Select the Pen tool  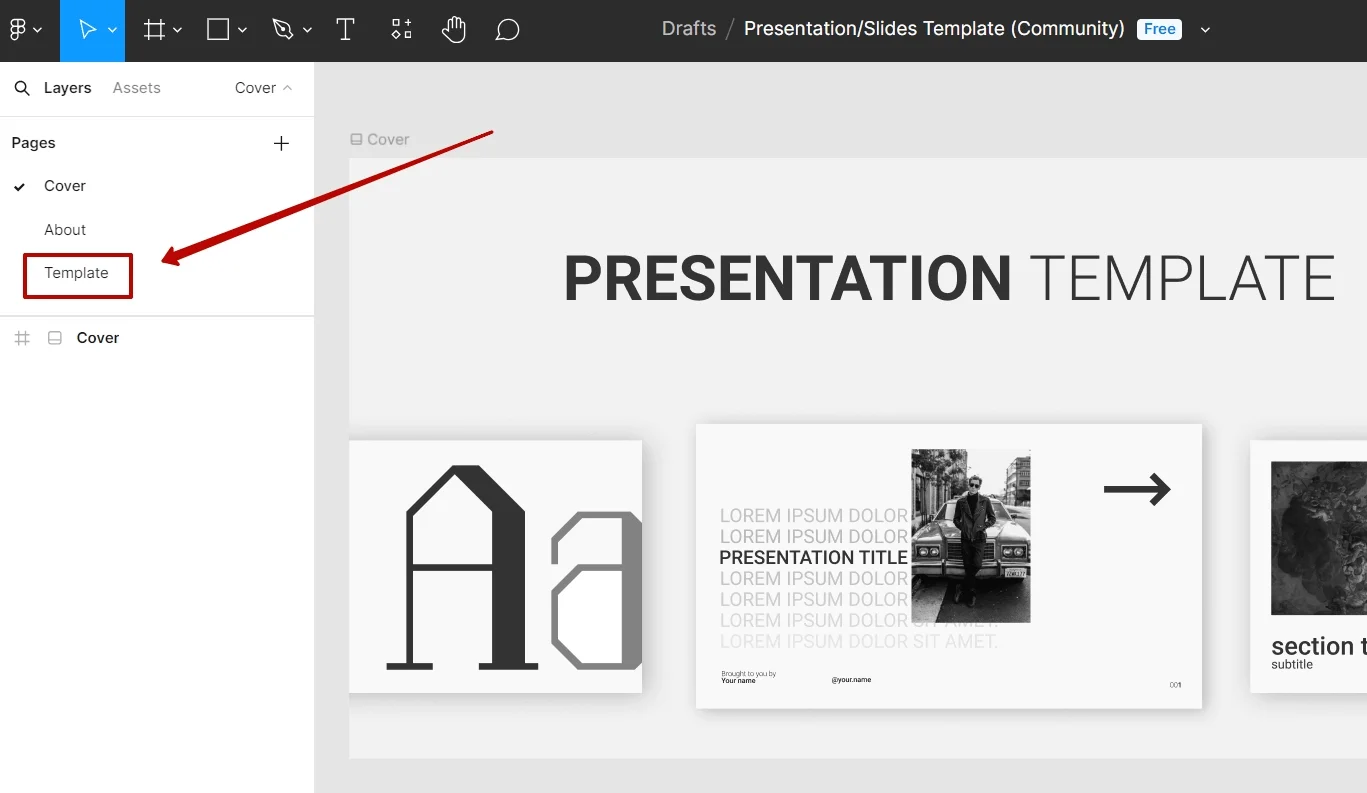[x=283, y=30]
